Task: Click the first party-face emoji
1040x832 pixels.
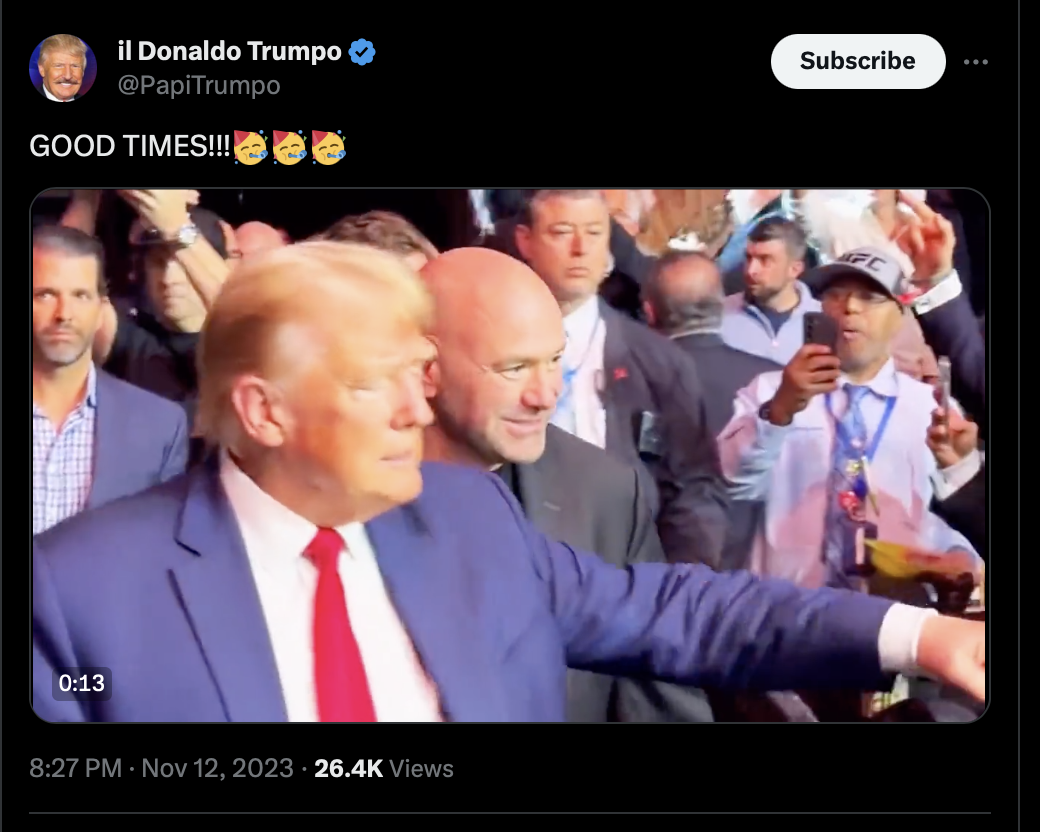Action: pyautogui.click(x=250, y=147)
